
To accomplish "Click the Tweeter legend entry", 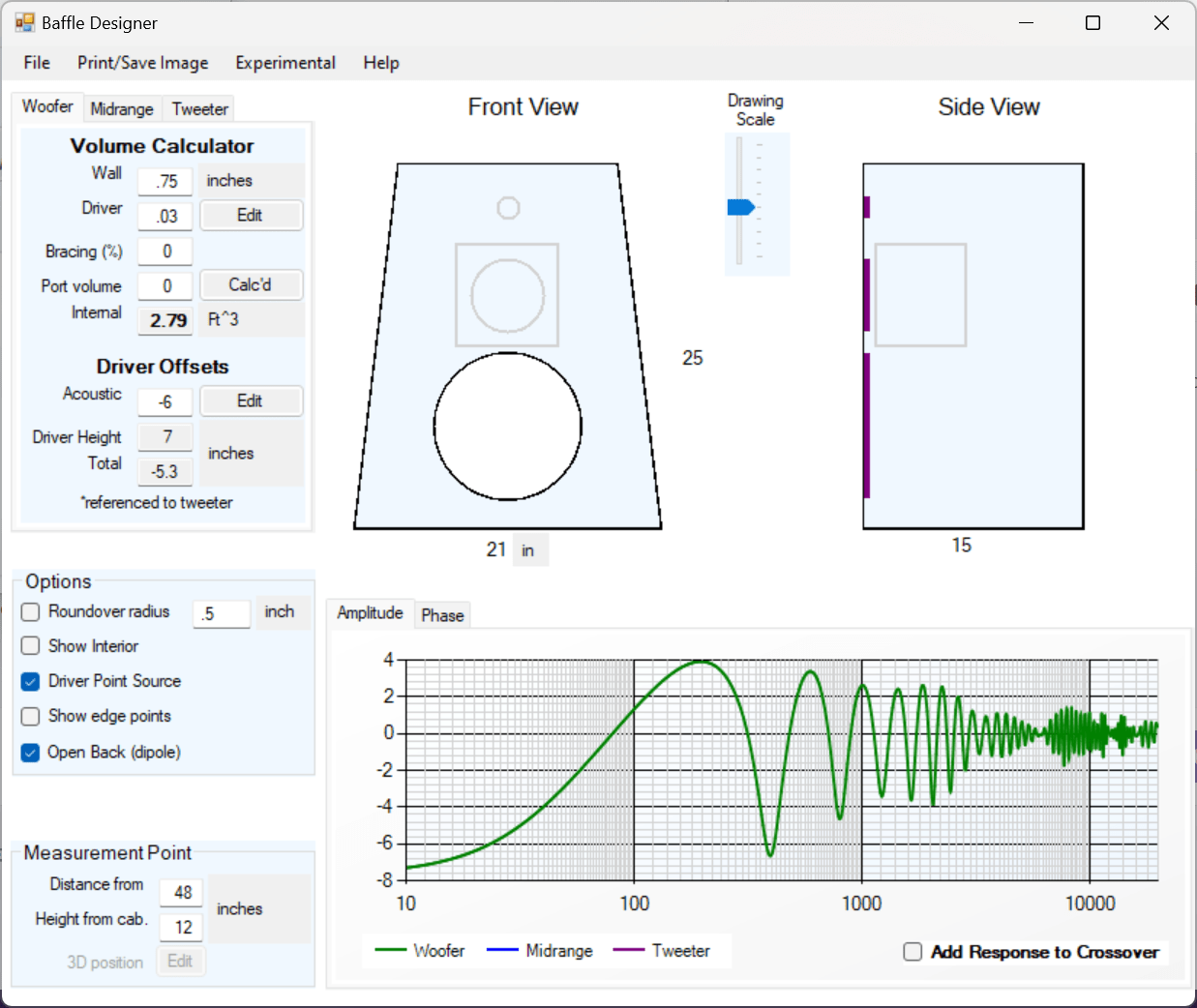I will click(662, 951).
